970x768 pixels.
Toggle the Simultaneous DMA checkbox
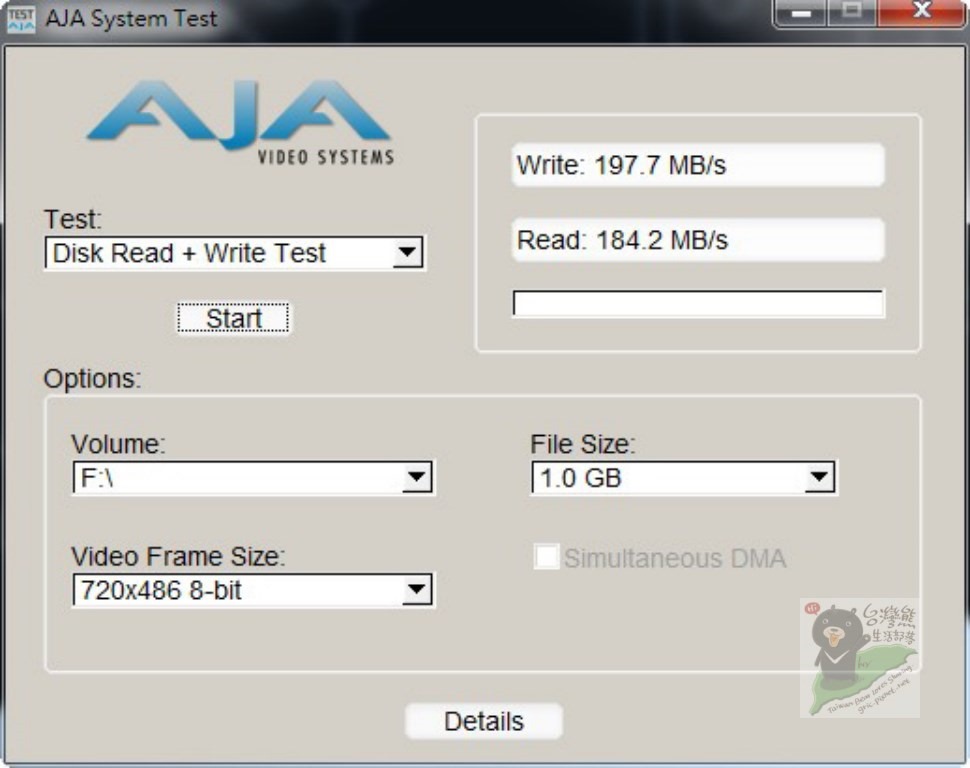tap(546, 557)
